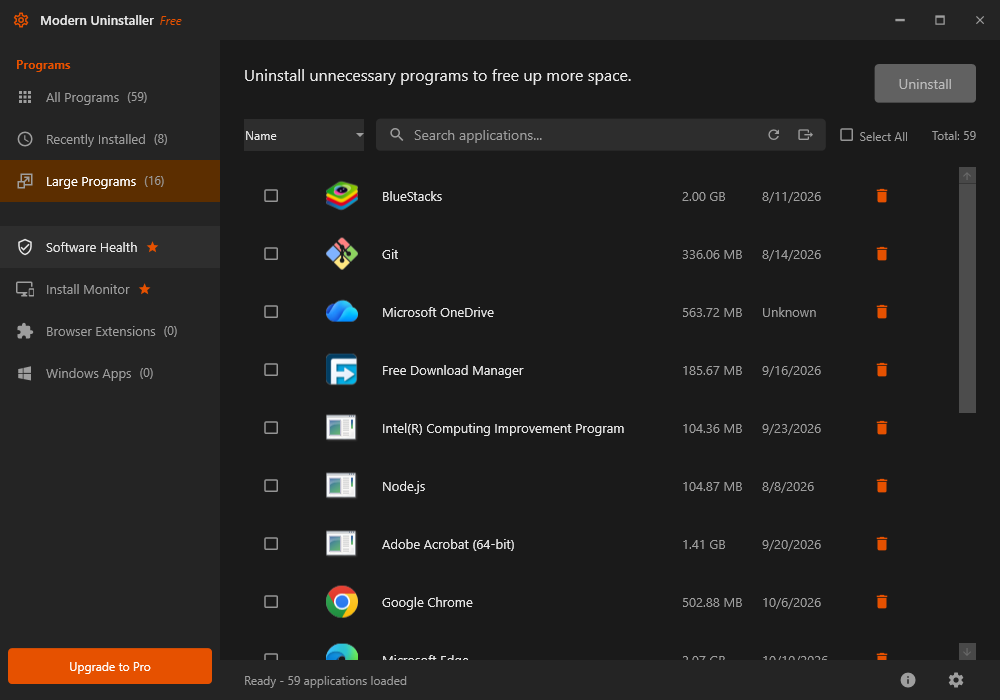Screen dimensions: 1000x700
Task: Click the Adobe Acrobat program icon
Action: [x=341, y=544]
